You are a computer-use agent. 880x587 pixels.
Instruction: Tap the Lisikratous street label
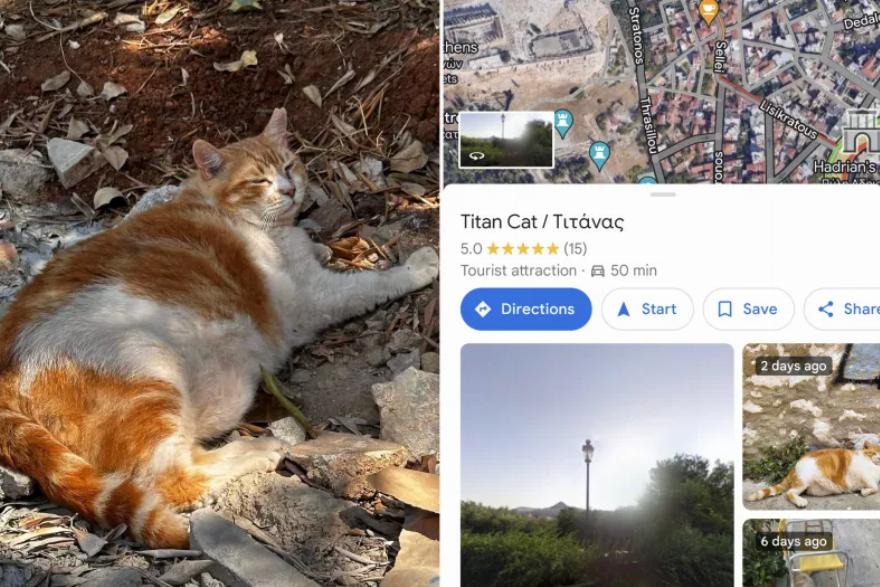click(789, 120)
